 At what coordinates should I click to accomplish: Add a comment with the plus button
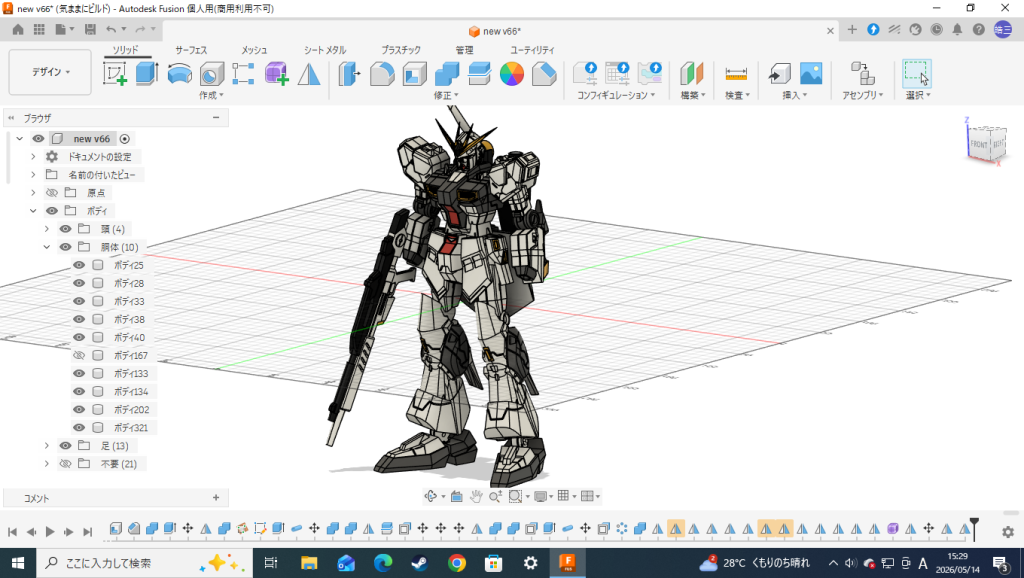pos(216,498)
